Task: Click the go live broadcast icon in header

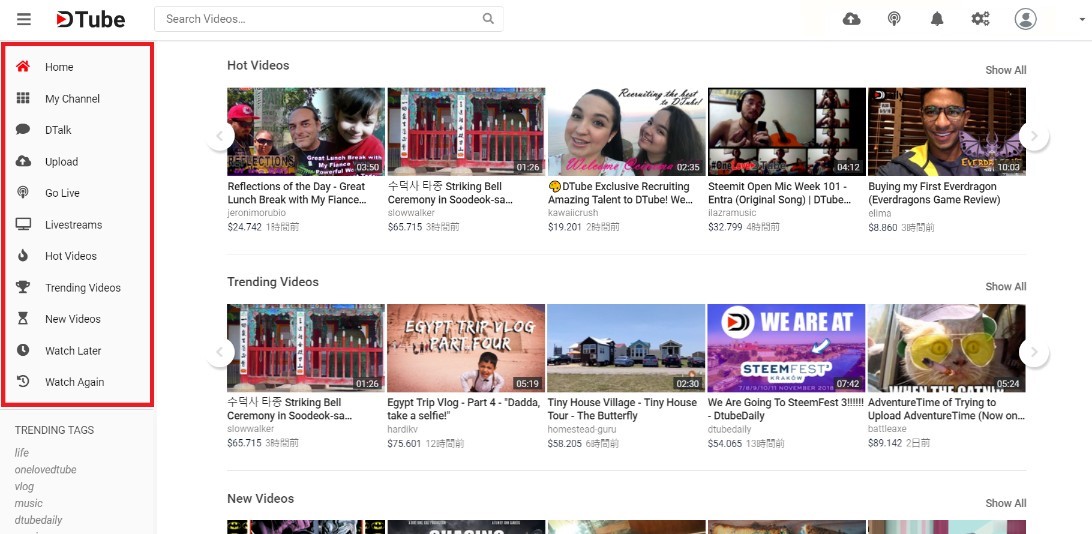Action: (894, 19)
